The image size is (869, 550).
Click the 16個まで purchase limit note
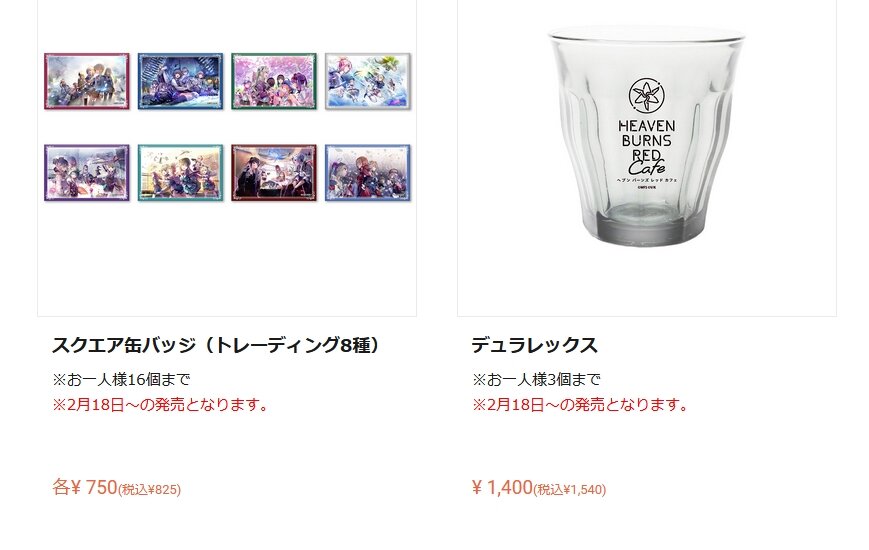click(121, 380)
